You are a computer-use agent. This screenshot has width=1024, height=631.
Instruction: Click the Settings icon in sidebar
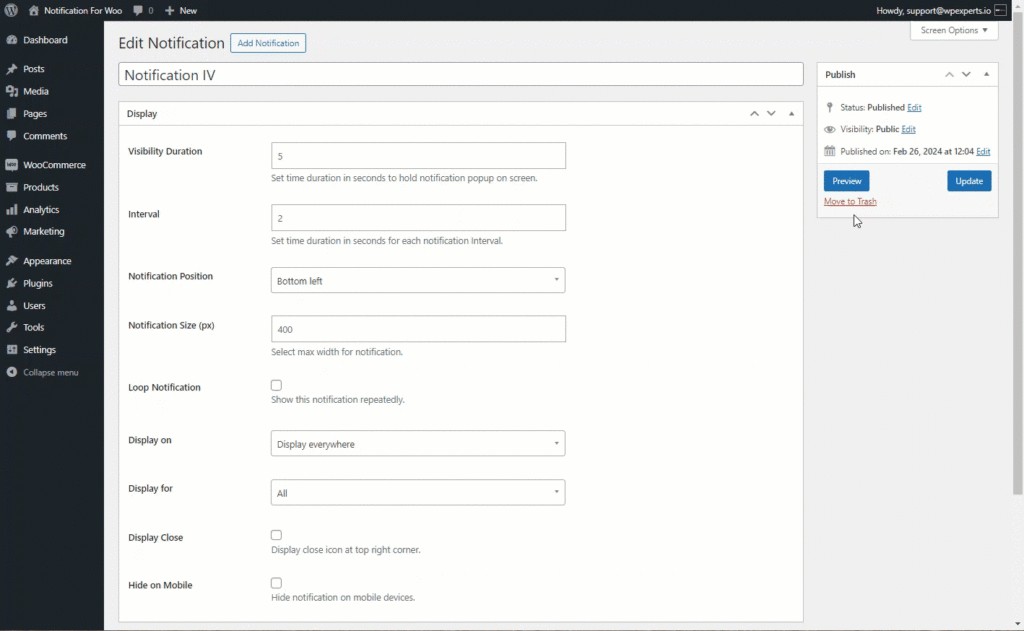(x=12, y=349)
